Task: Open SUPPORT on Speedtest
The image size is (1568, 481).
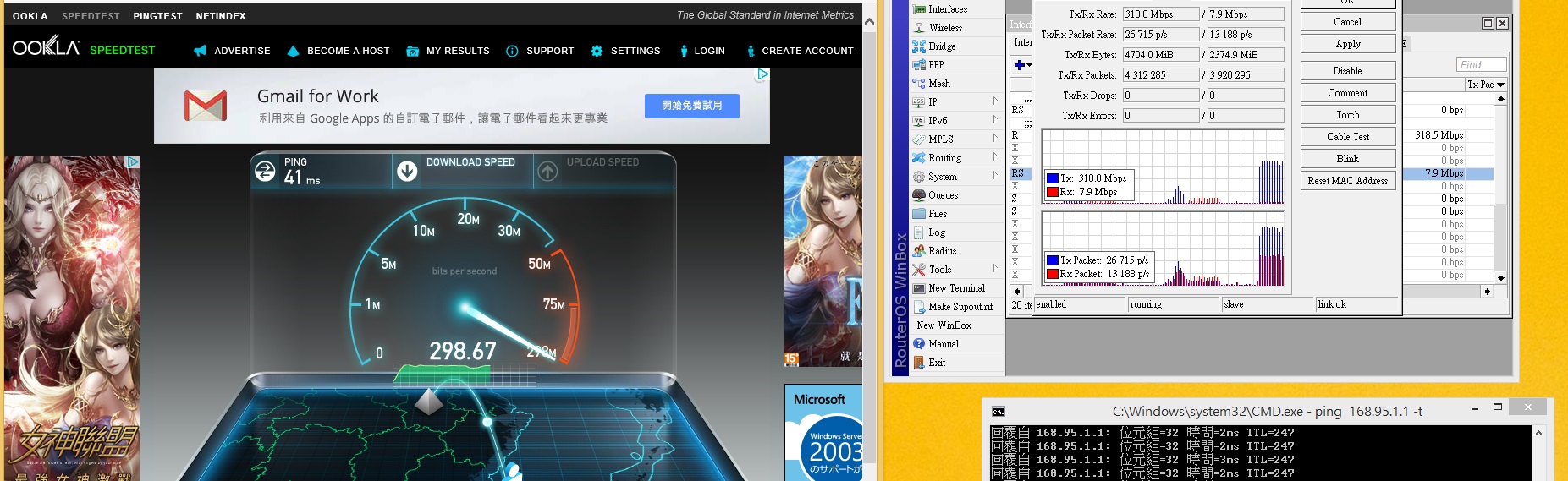Action: click(540, 51)
